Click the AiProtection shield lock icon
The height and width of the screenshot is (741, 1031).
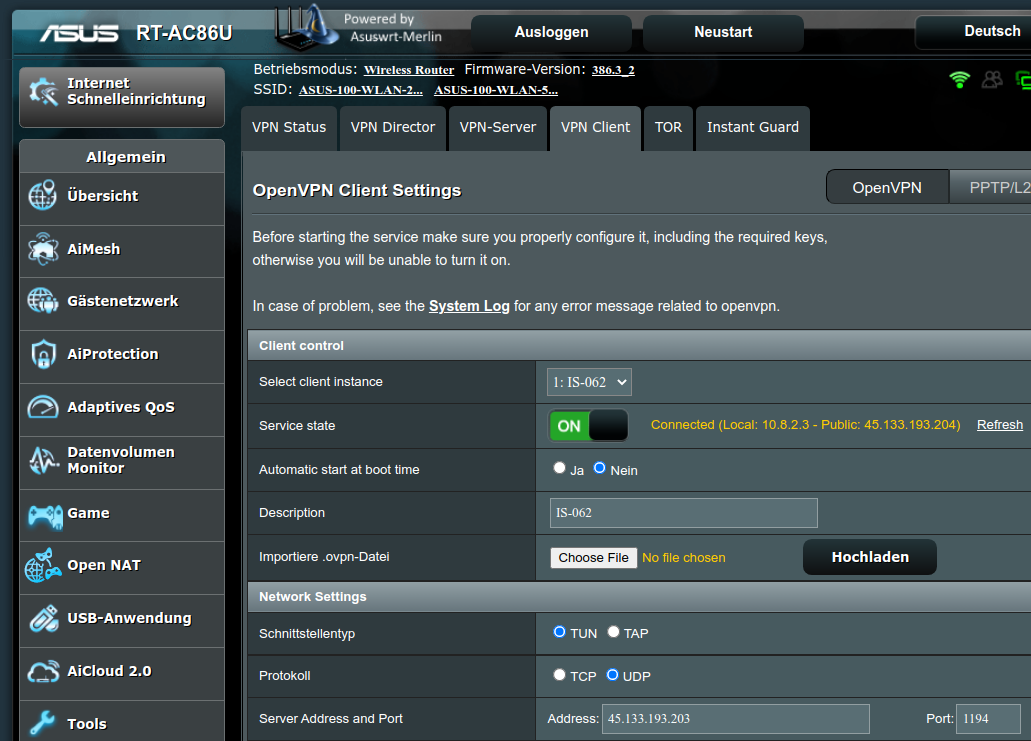[43, 354]
